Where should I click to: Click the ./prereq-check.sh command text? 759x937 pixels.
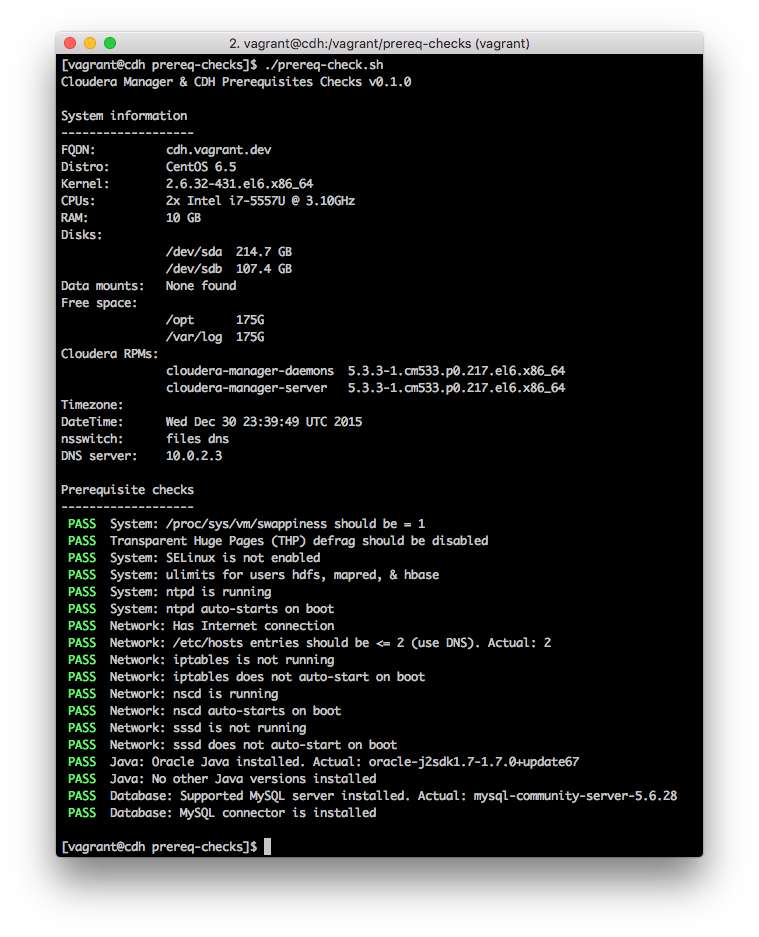point(323,65)
